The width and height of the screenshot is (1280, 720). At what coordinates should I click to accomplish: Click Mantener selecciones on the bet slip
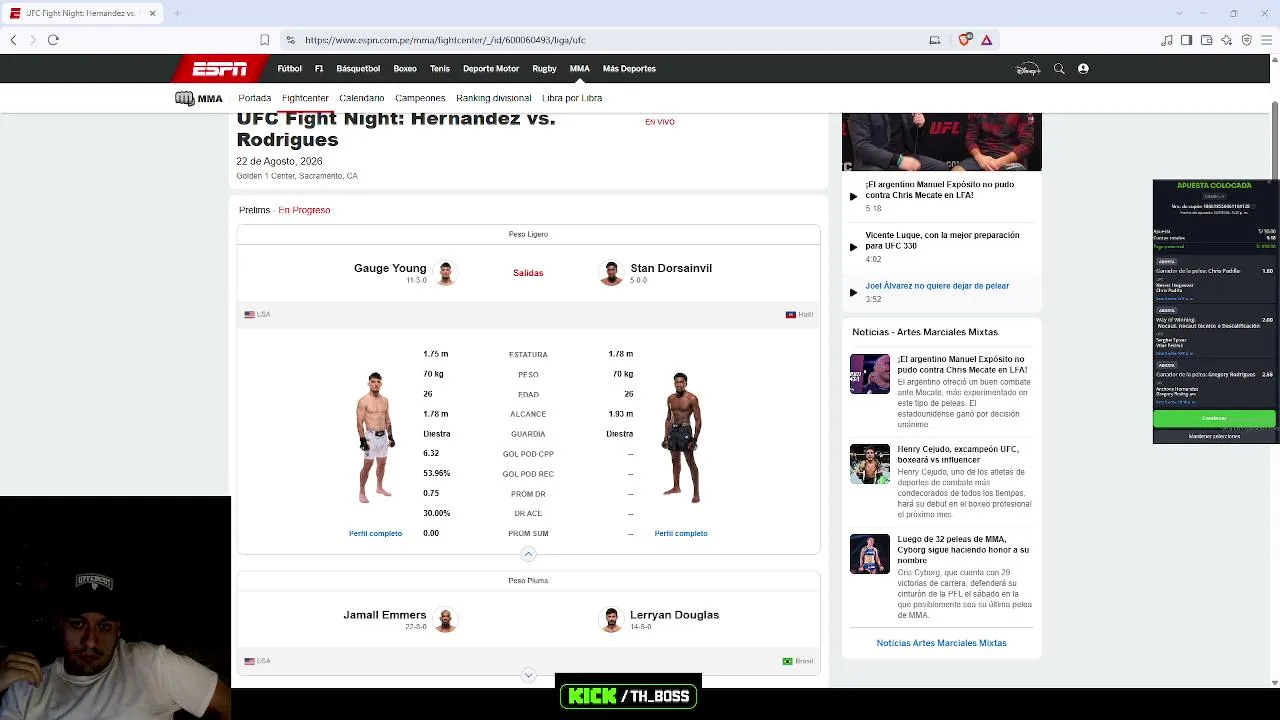point(1214,436)
